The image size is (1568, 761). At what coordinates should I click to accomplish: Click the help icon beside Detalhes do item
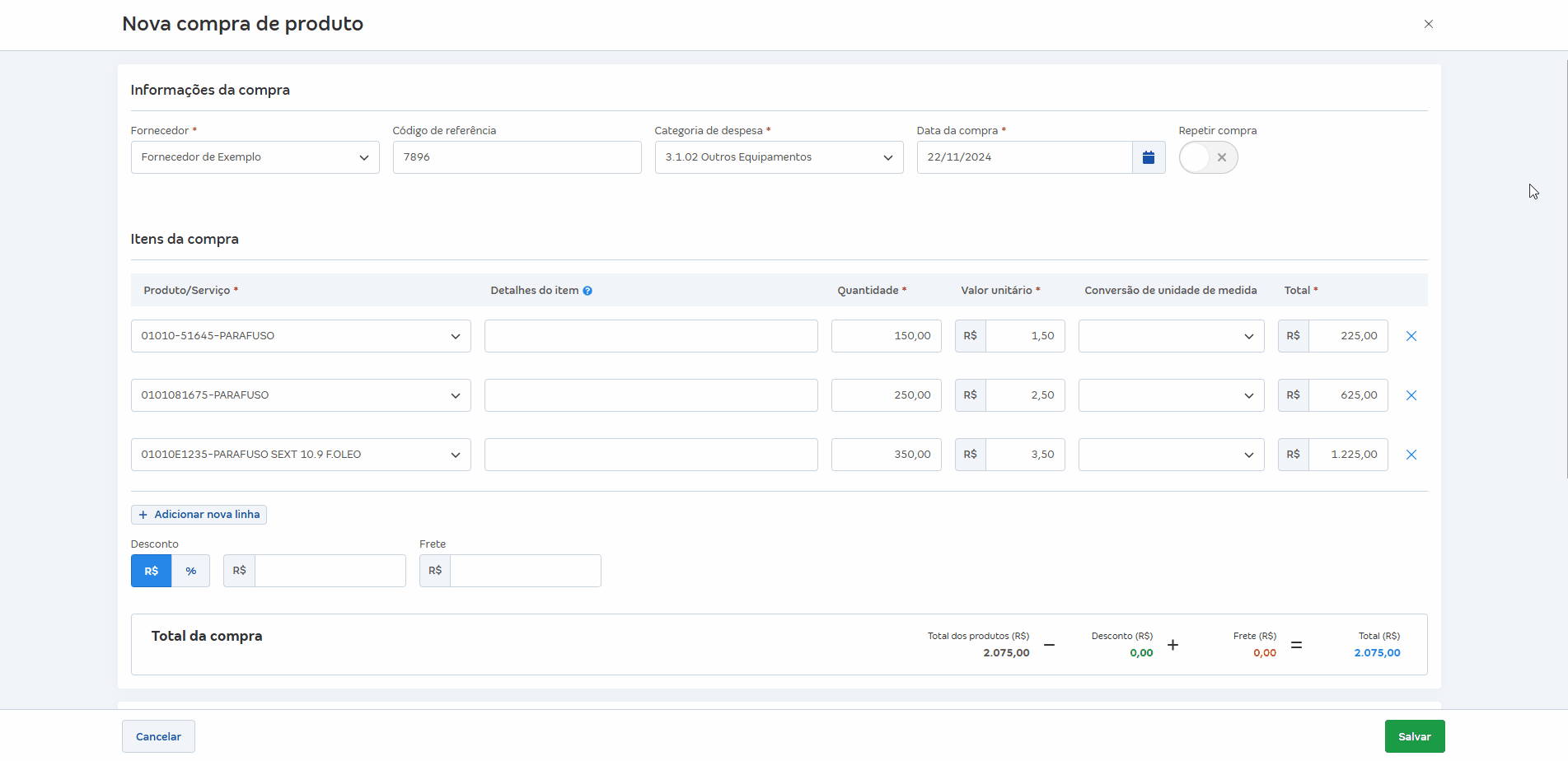tap(587, 291)
